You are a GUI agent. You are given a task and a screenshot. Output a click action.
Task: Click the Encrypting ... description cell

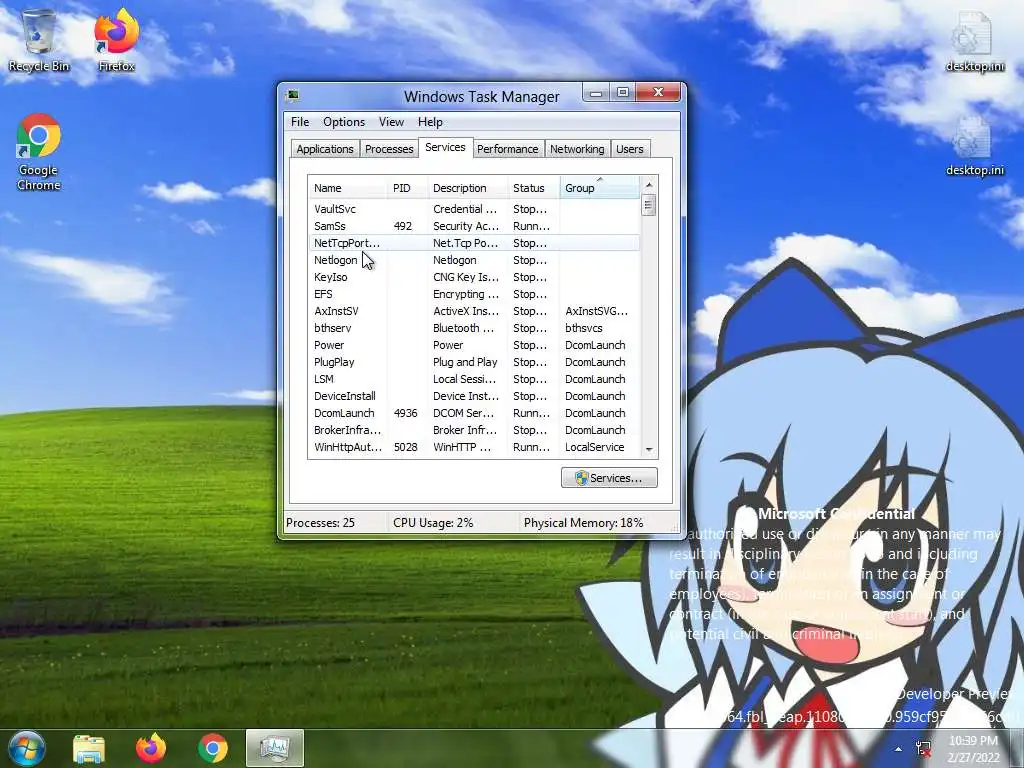click(x=466, y=294)
